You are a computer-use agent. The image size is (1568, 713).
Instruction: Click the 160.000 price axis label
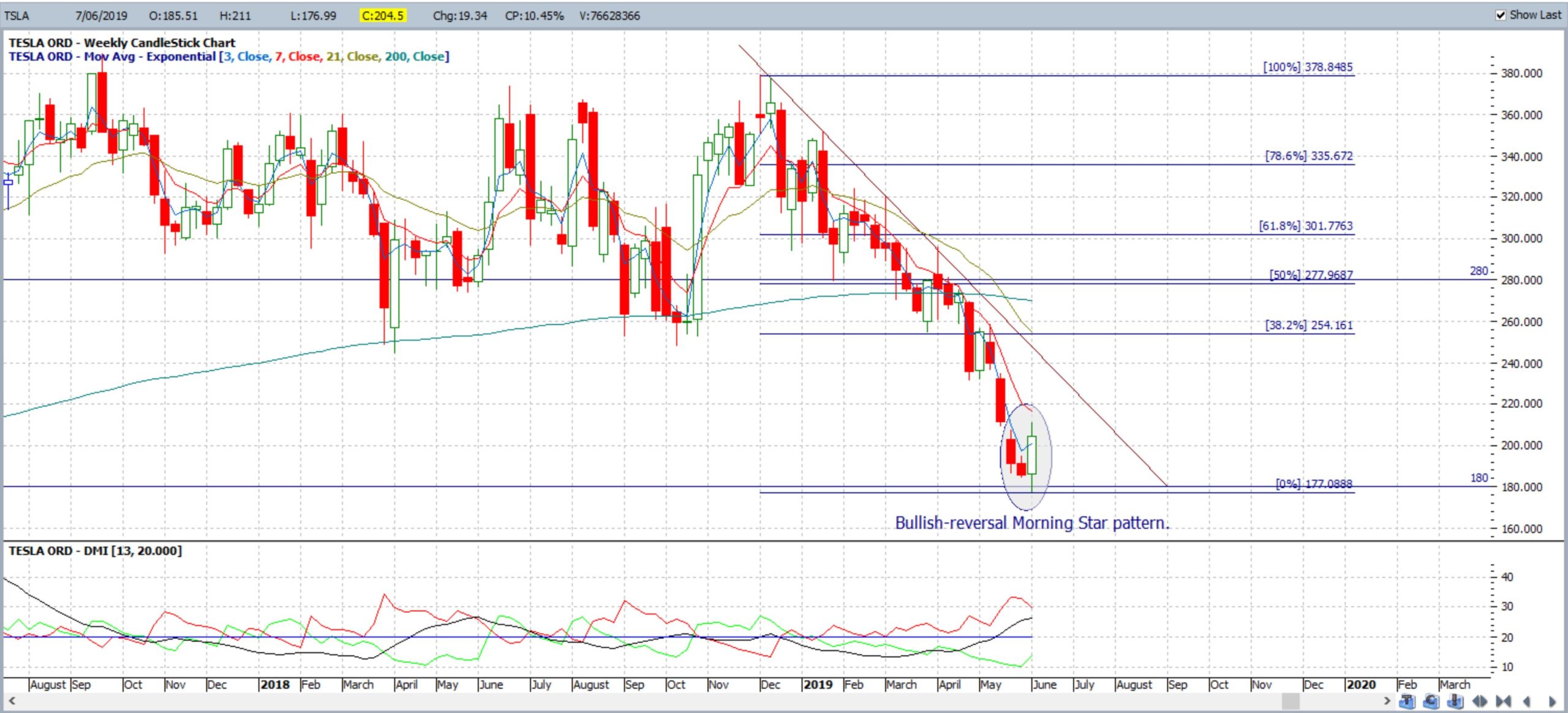pyautogui.click(x=1521, y=529)
